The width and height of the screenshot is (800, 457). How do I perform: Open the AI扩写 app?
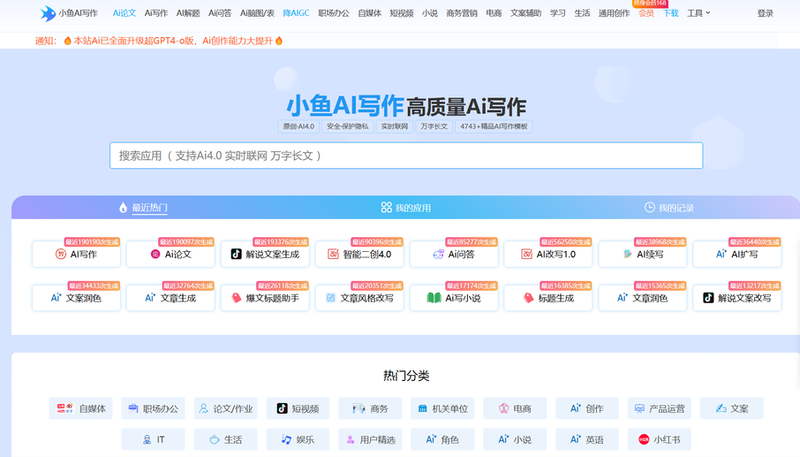tap(737, 254)
